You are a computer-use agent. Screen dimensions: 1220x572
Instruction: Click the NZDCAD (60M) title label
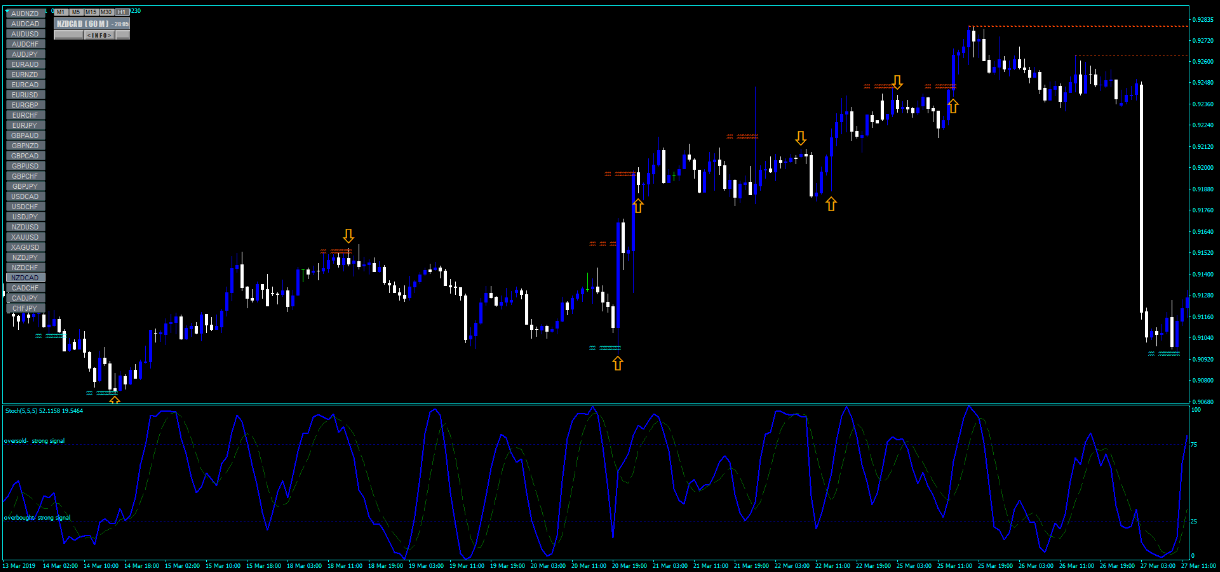point(92,23)
